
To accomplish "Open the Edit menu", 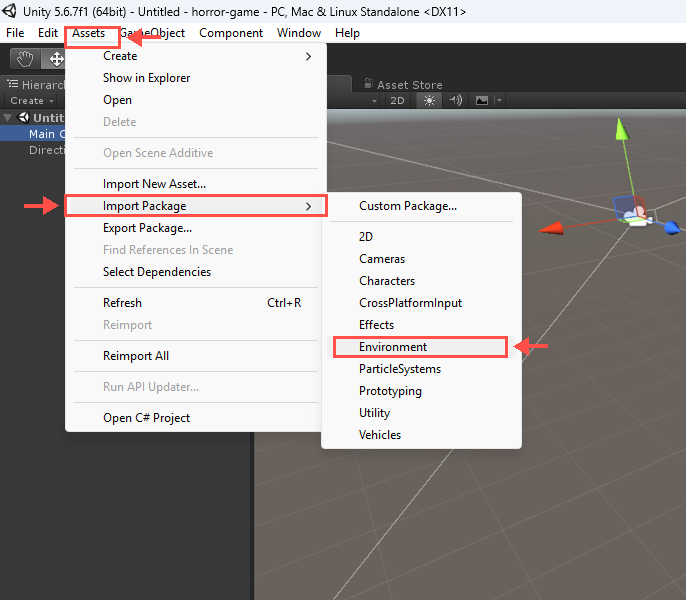I will click(x=48, y=33).
